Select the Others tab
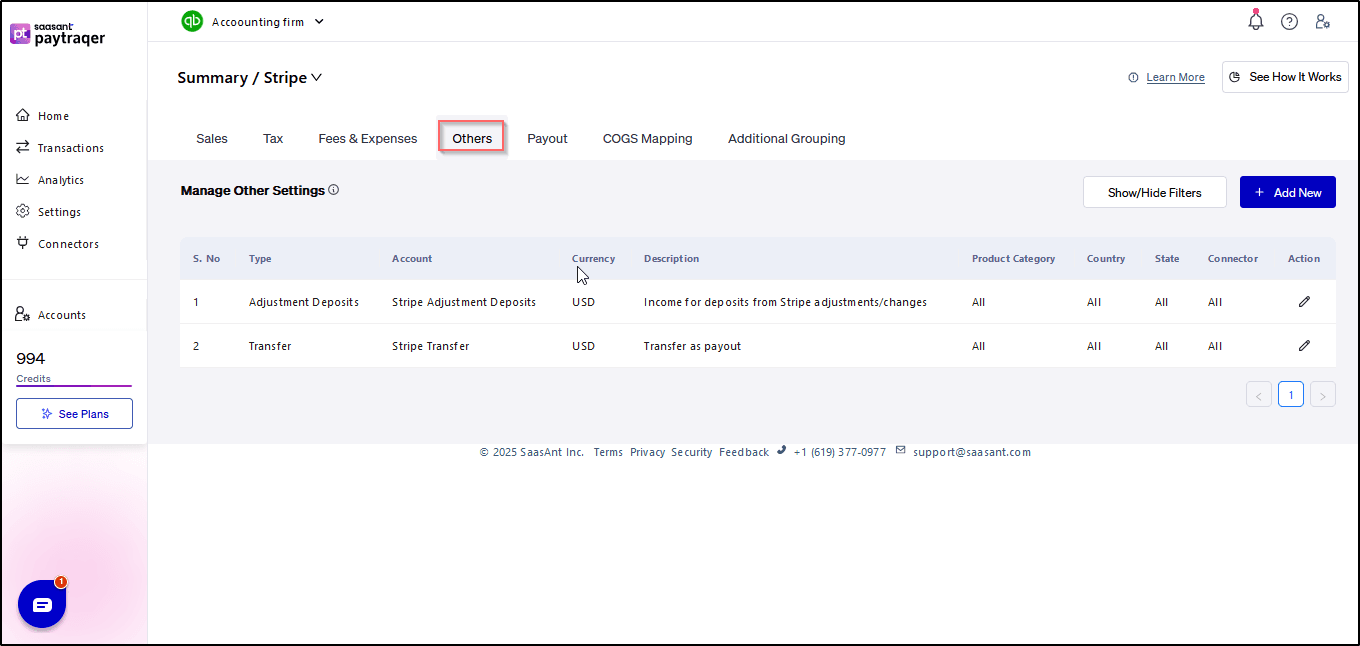The image size is (1360, 646). (x=472, y=139)
